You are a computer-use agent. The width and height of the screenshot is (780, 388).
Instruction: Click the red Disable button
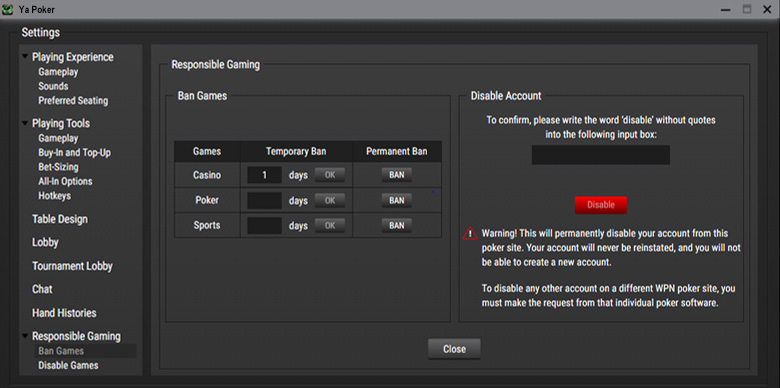pos(601,205)
